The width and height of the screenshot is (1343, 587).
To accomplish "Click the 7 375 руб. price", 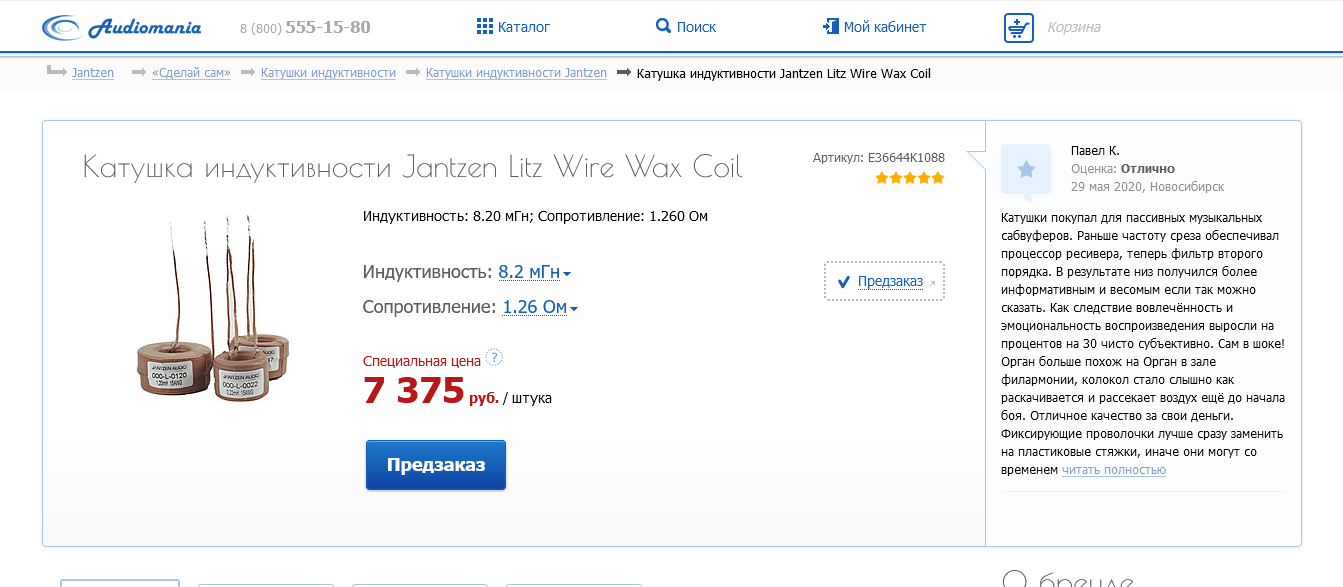I will pos(431,391).
